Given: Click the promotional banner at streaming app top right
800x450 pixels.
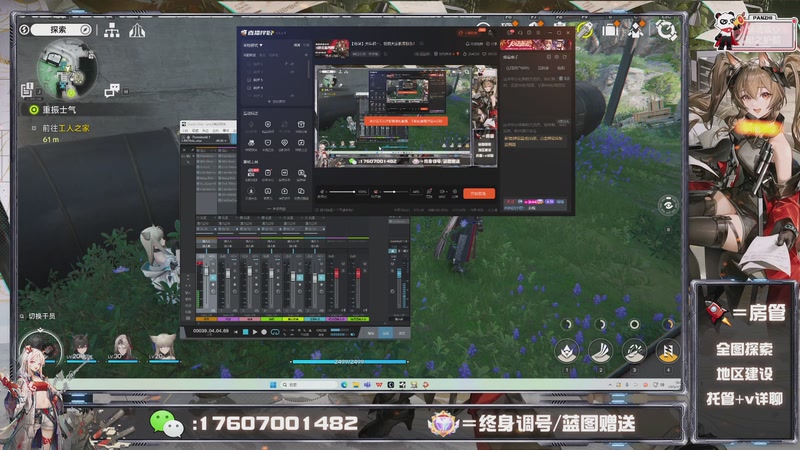Looking at the screenshot, I should [535, 44].
